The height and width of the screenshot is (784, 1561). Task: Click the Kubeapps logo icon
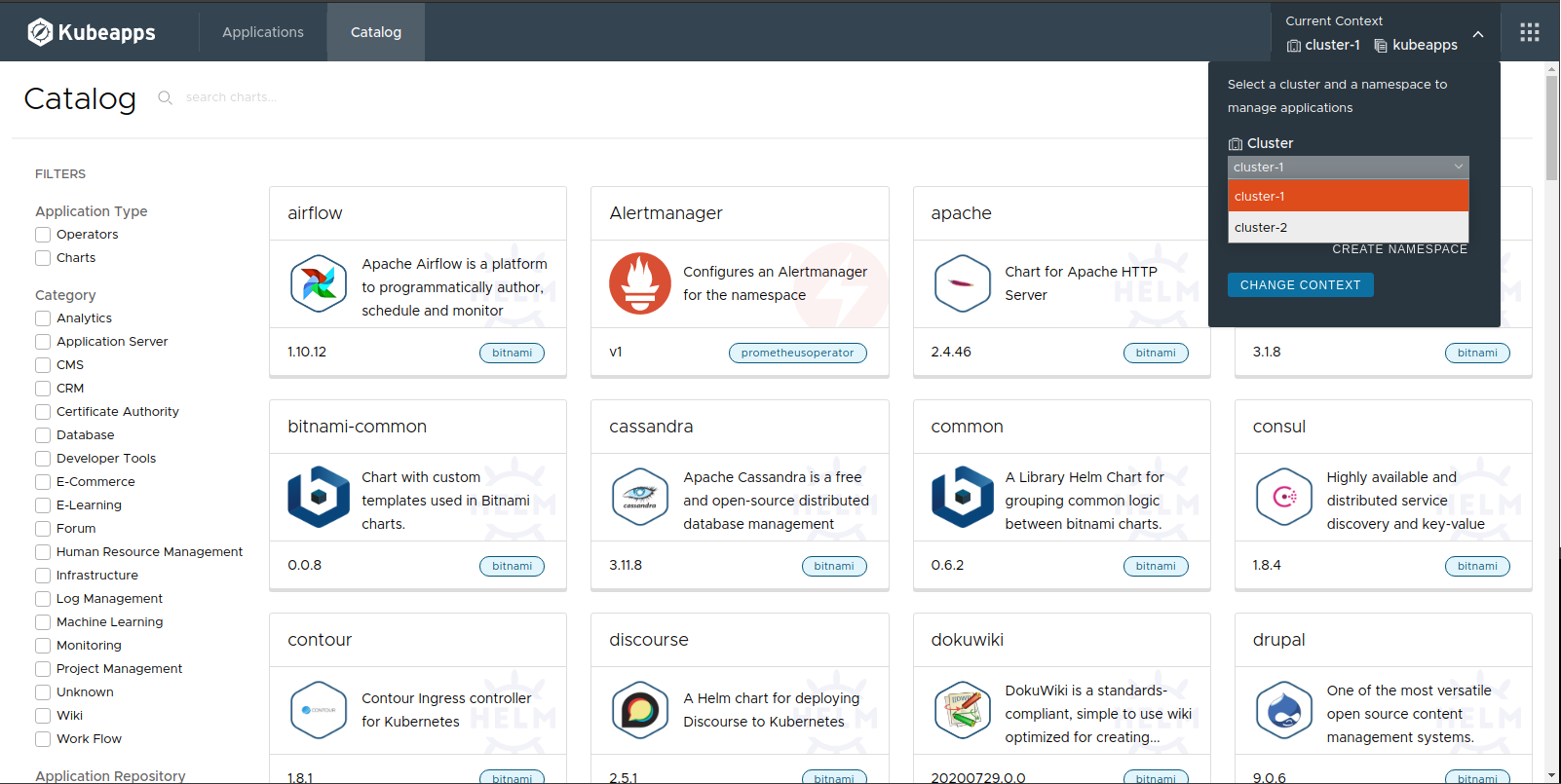point(40,32)
